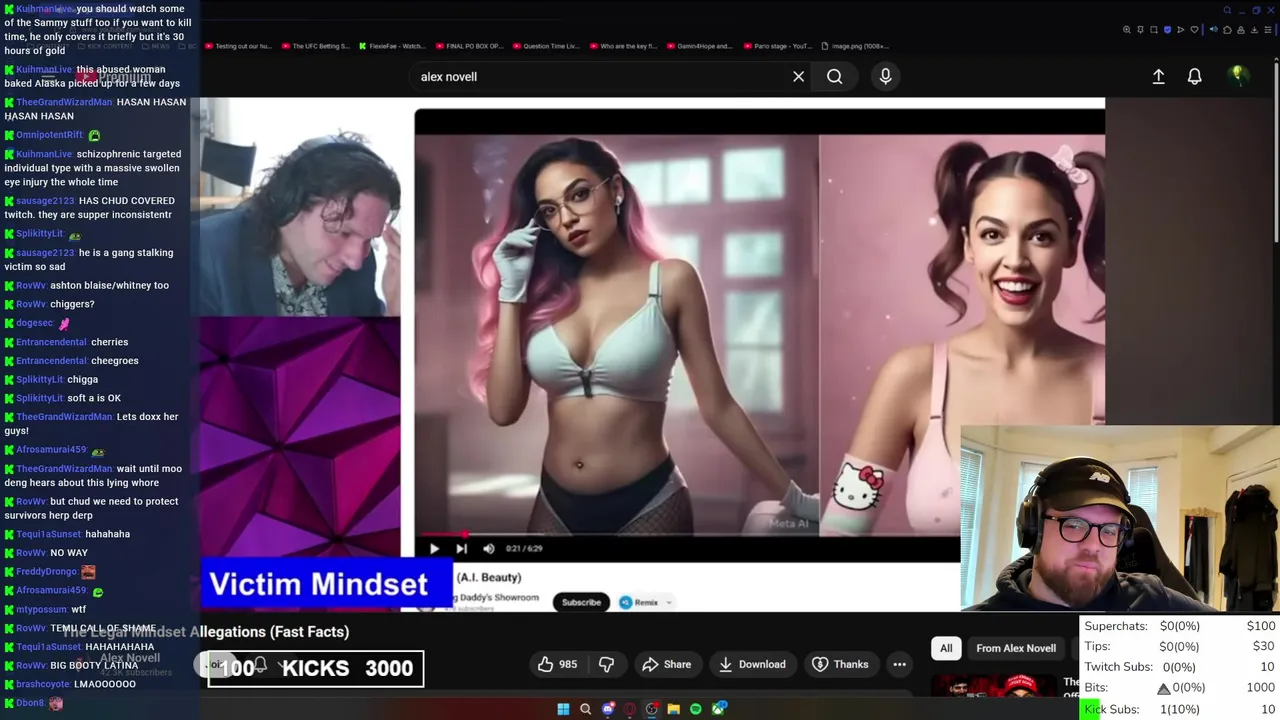Switch to 'Testing out our hu...' bookmark tab

pyautogui.click(x=237, y=46)
